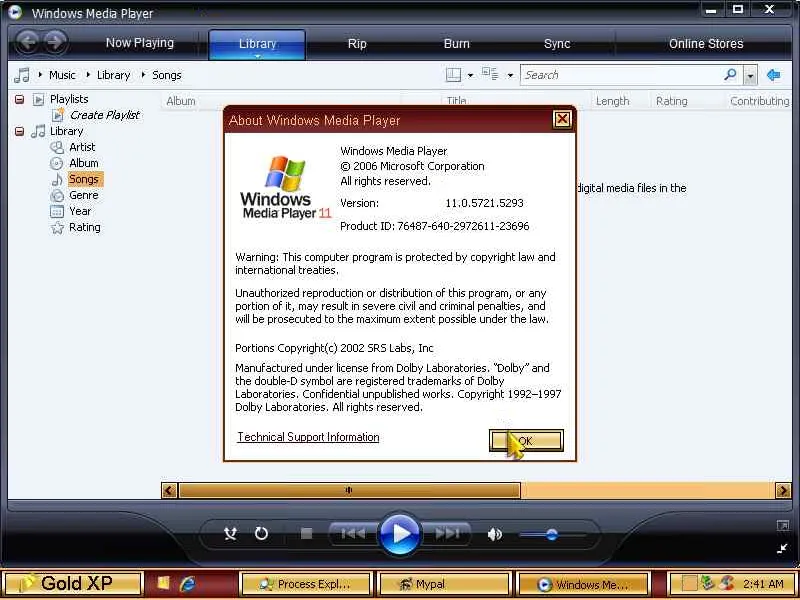Open the layout options dropdown arrow
The height and width of the screenshot is (600, 800).
470,76
